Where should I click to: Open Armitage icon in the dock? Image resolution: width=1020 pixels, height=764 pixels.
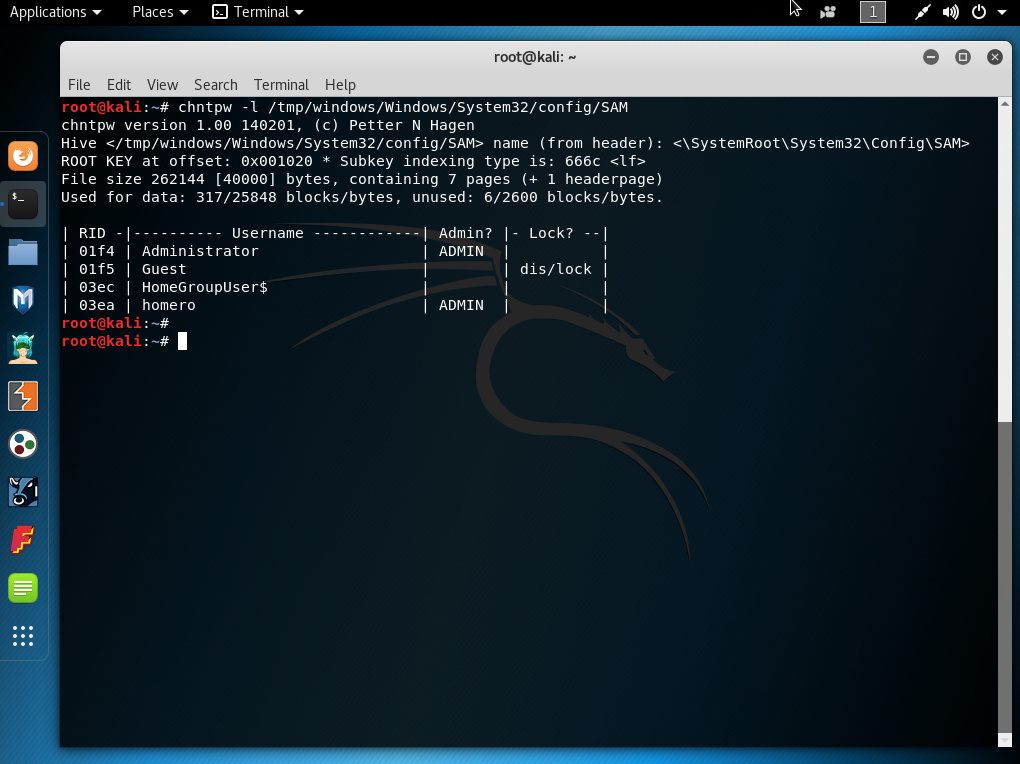click(23, 347)
